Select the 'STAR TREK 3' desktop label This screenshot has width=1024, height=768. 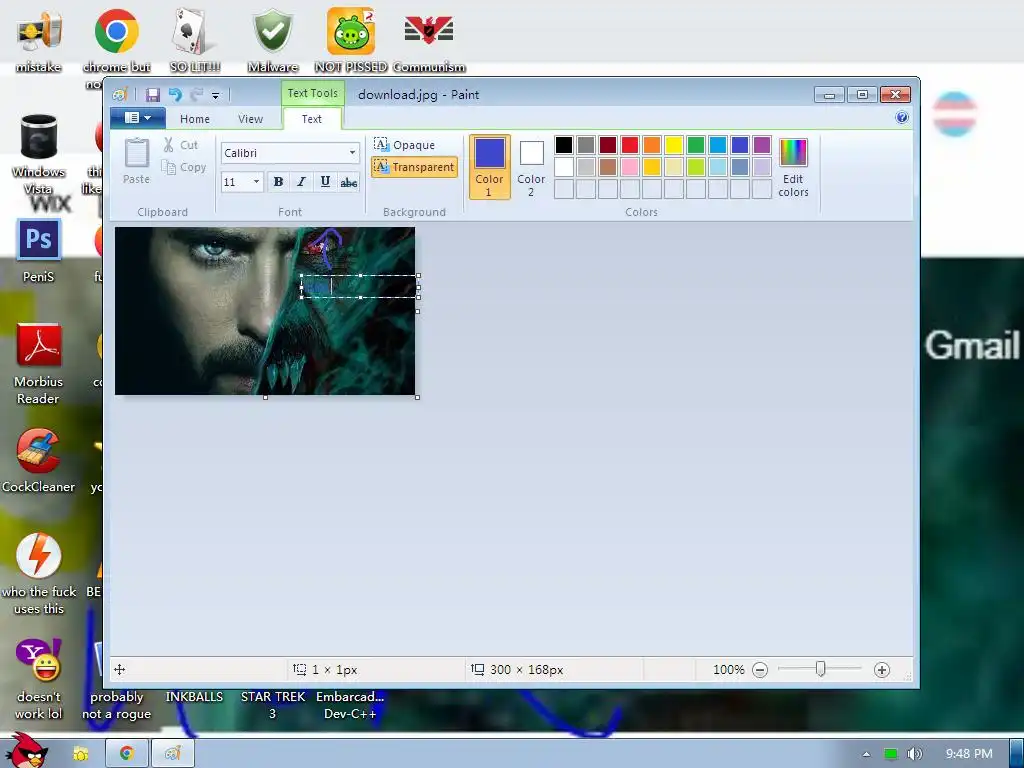click(273, 705)
